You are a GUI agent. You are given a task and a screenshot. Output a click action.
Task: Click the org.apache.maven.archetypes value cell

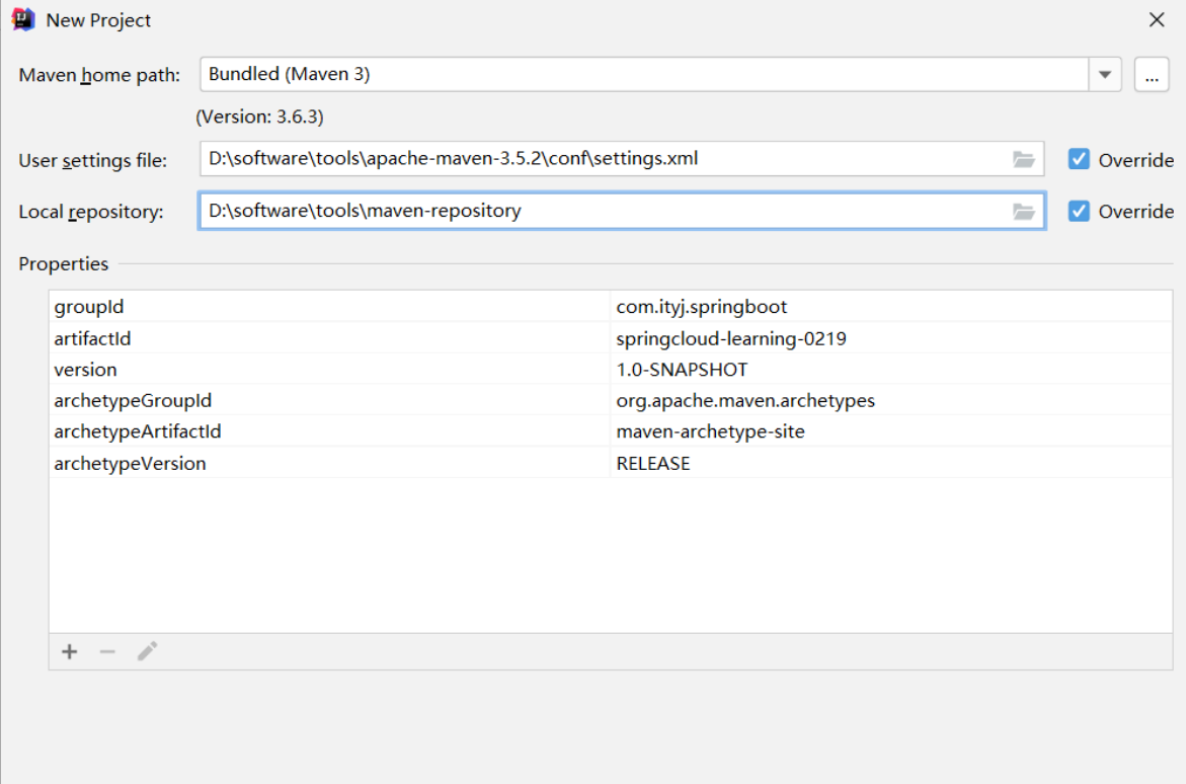[891, 401]
